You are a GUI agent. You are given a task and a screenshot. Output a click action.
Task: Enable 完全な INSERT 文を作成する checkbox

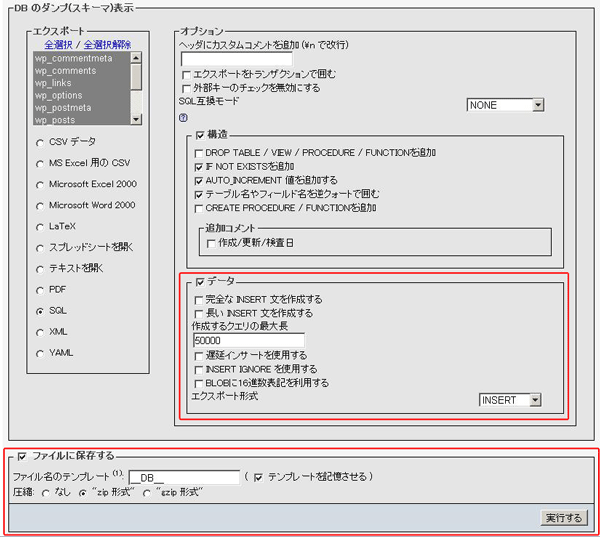coord(199,300)
